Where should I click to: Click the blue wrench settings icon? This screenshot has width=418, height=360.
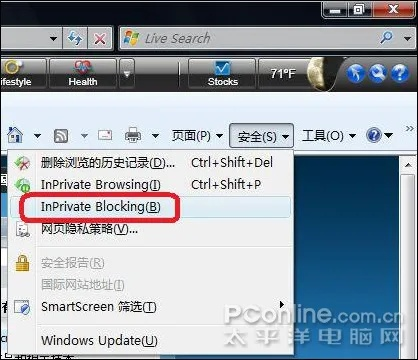point(378,73)
